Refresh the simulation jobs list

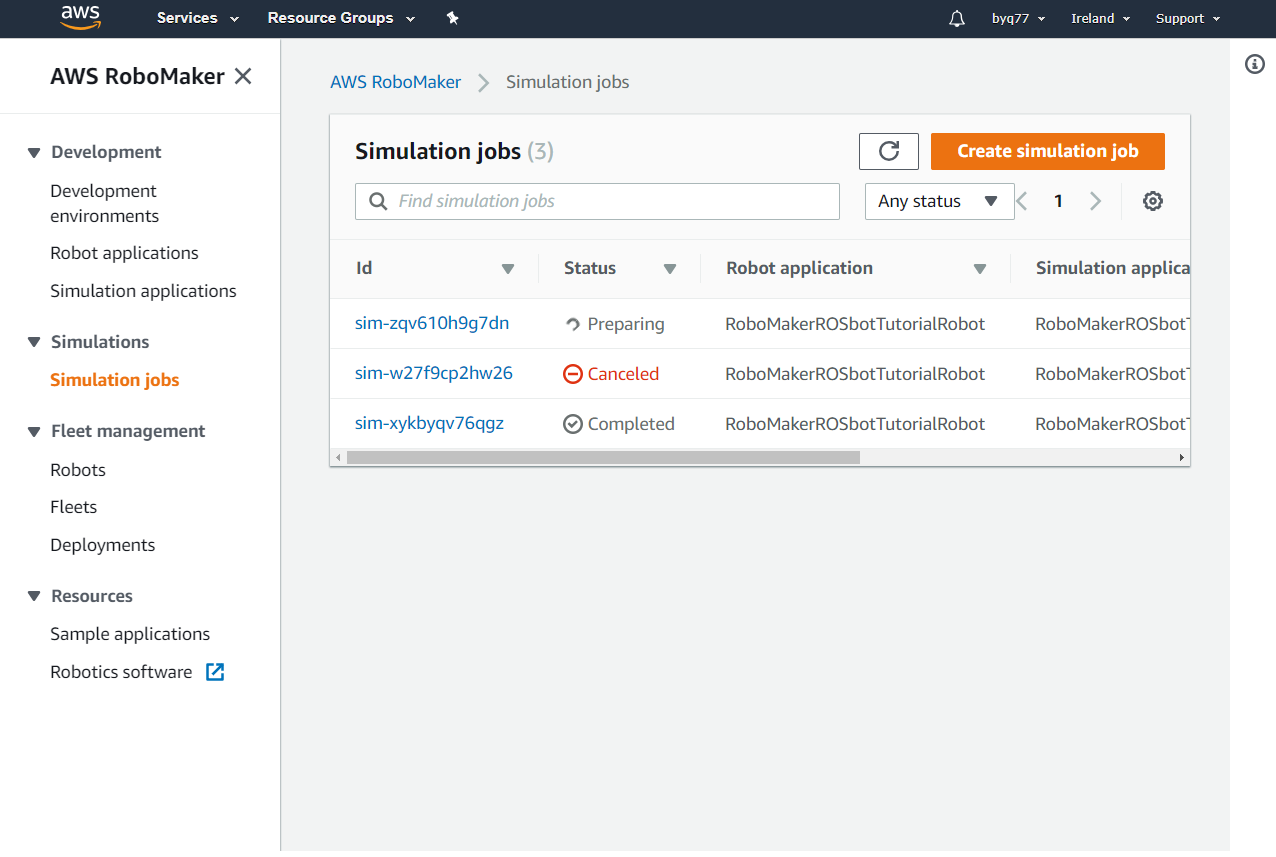(889, 151)
